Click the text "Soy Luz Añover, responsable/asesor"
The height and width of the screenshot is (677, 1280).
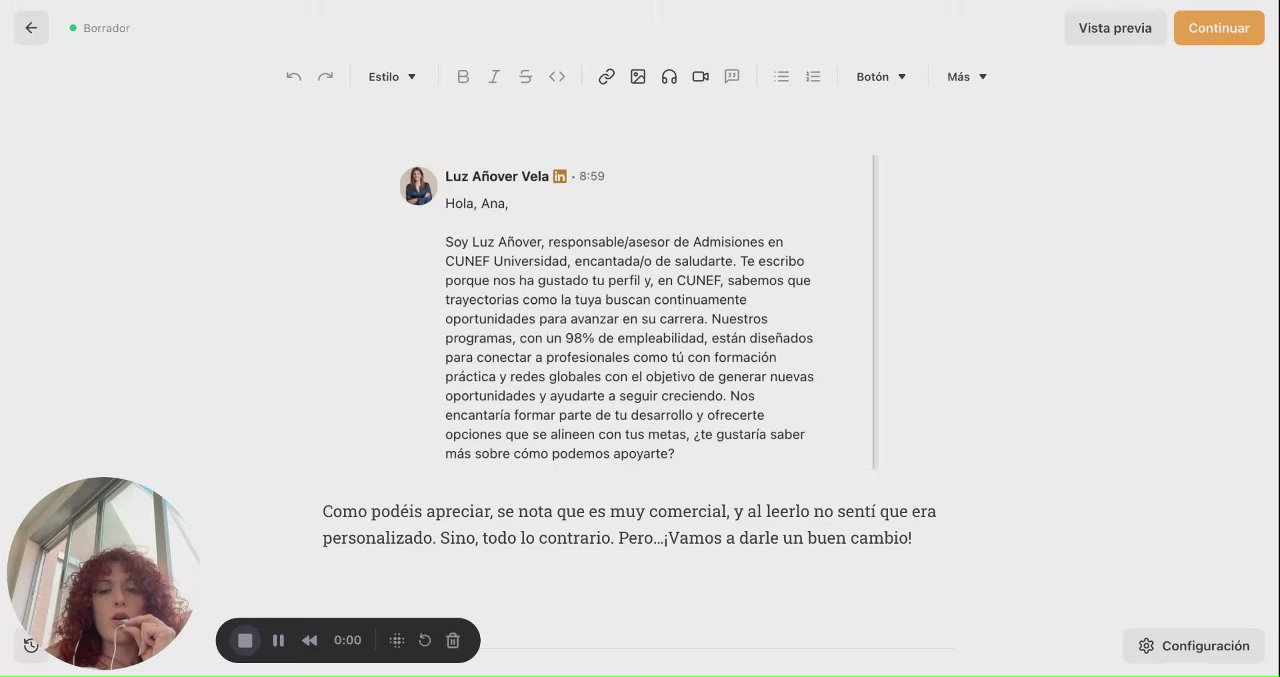click(x=554, y=242)
